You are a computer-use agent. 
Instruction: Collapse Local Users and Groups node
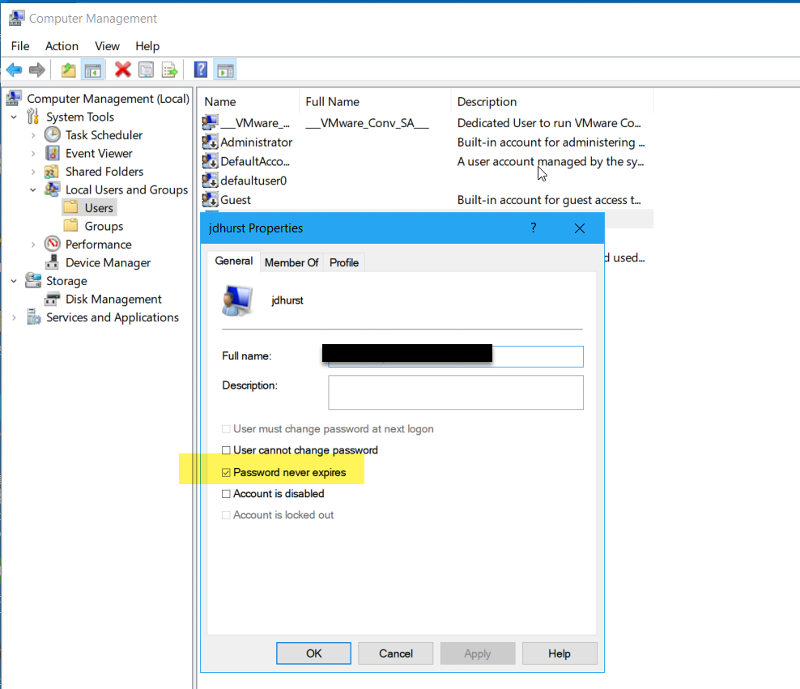pos(31,189)
